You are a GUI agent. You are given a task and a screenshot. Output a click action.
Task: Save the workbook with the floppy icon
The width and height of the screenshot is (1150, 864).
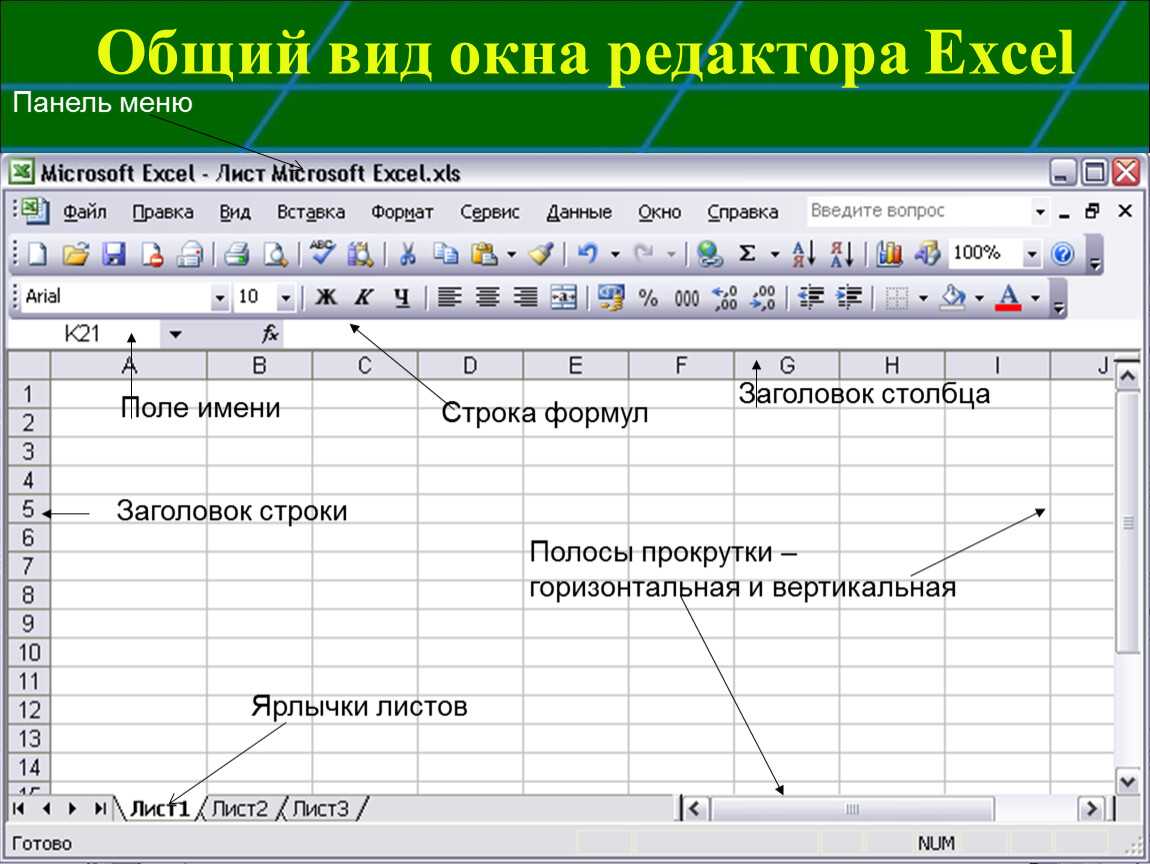click(x=114, y=255)
